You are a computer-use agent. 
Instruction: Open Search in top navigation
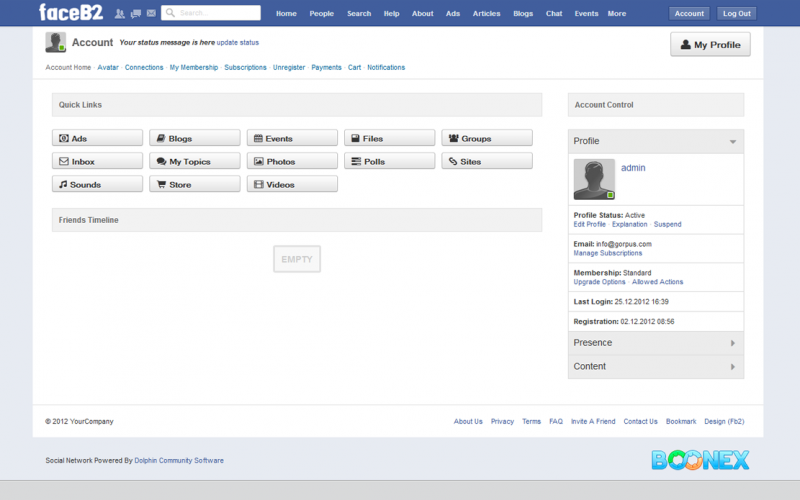point(359,14)
